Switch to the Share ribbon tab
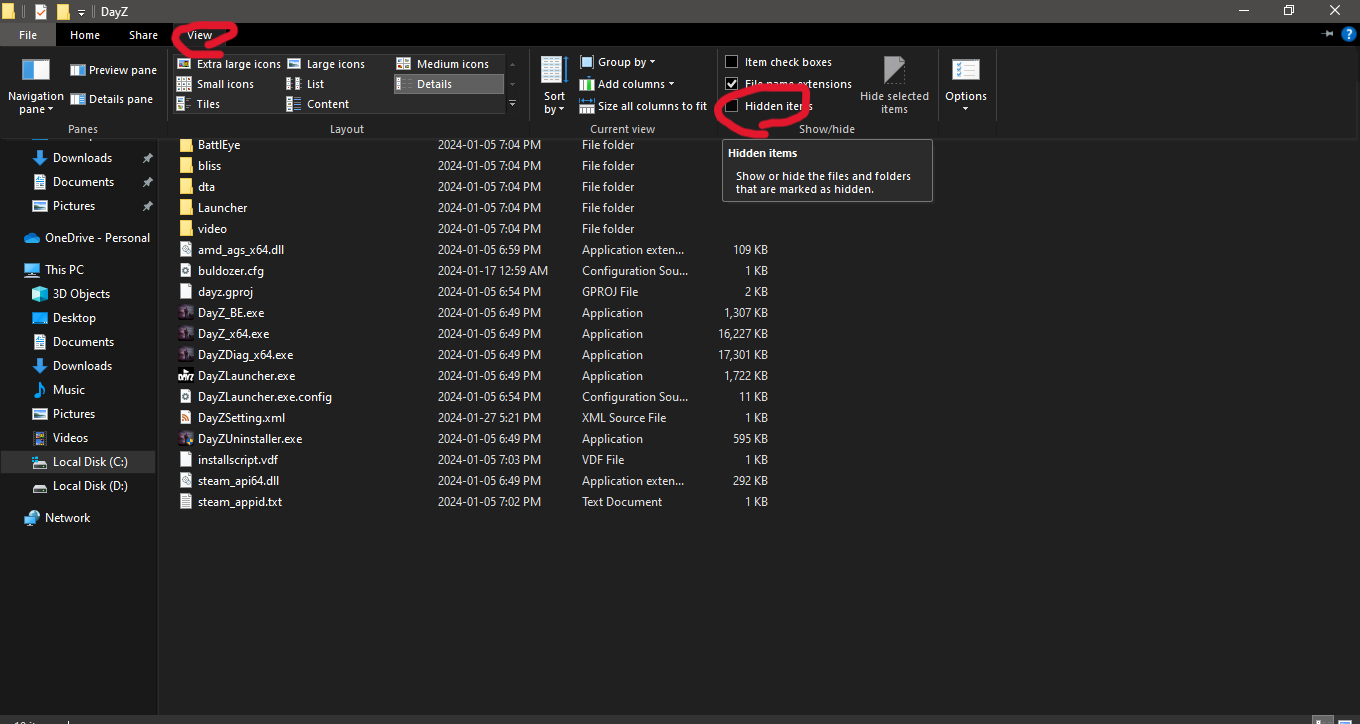Image resolution: width=1360 pixels, height=724 pixels. (143, 35)
